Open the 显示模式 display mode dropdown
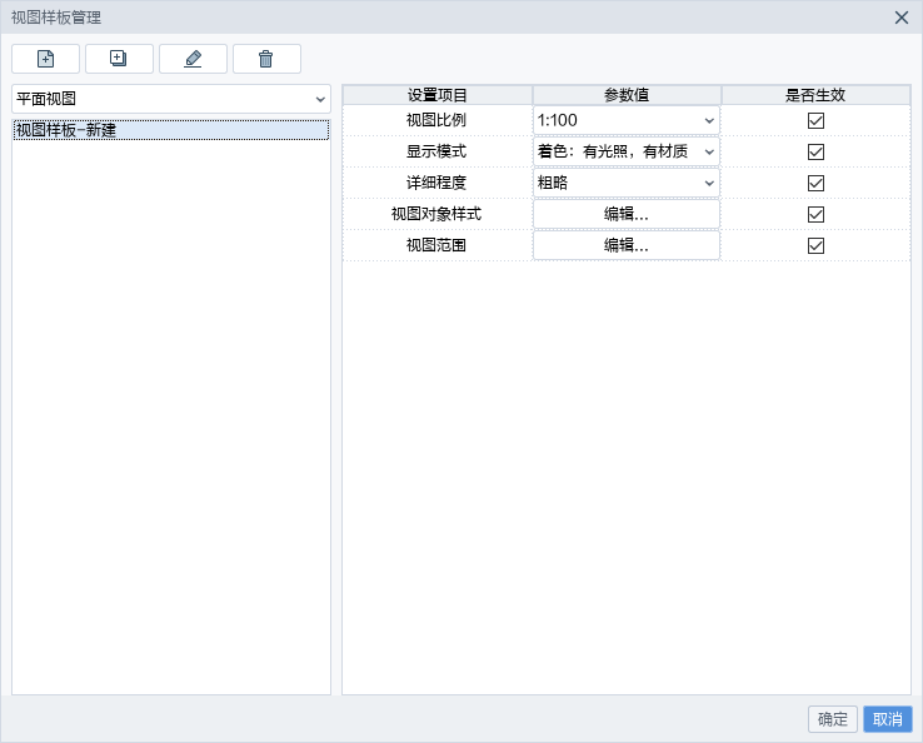This screenshot has height=743, width=923. (626, 152)
